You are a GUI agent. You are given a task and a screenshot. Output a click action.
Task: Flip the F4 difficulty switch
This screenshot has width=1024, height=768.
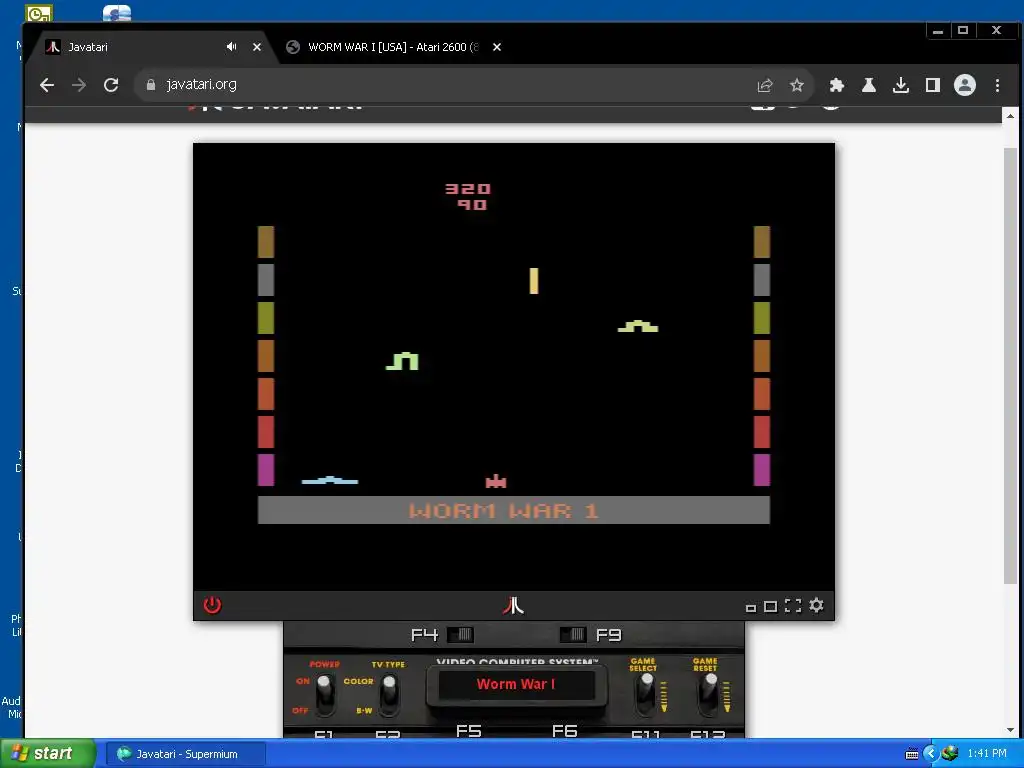(460, 635)
